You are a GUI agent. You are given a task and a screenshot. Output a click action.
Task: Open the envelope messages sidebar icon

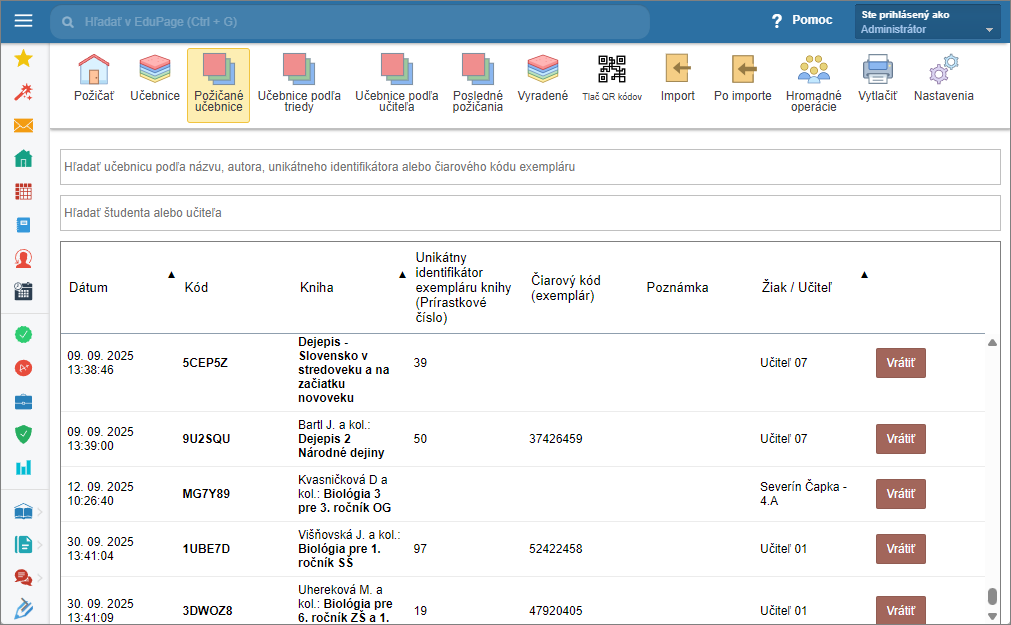(x=24, y=126)
